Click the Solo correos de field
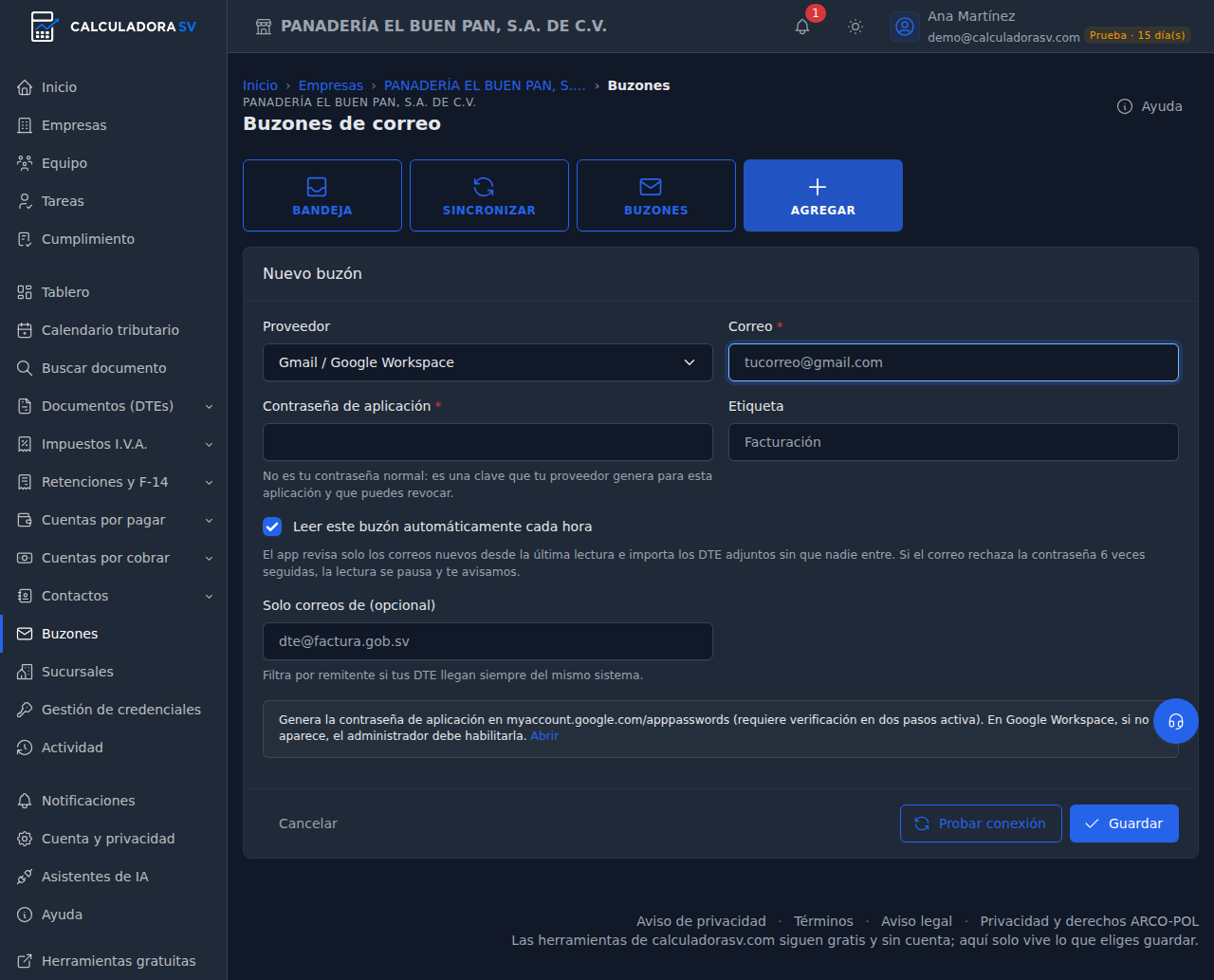 click(x=487, y=641)
